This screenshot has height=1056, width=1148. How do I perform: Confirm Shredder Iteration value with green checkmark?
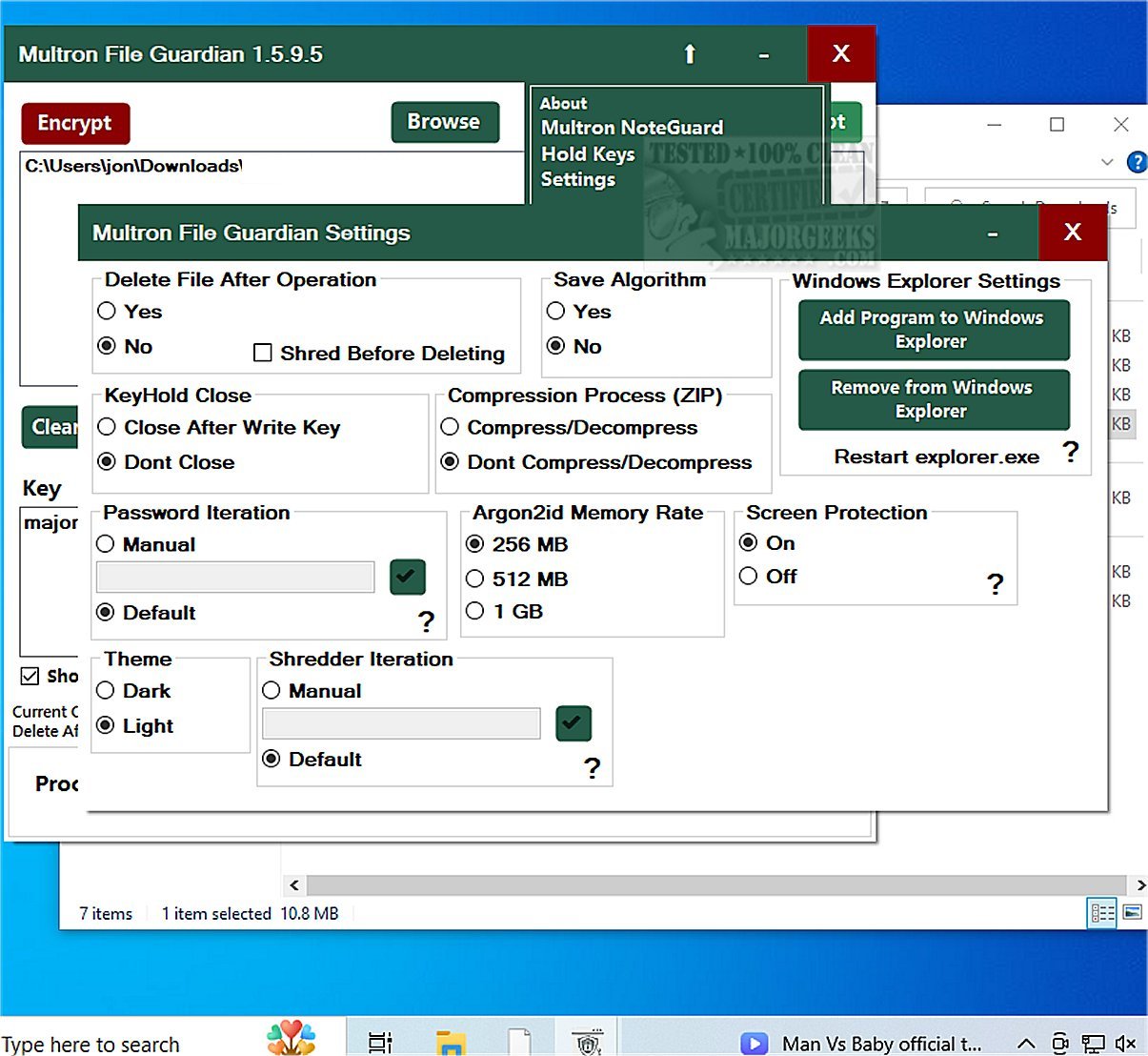coord(574,722)
